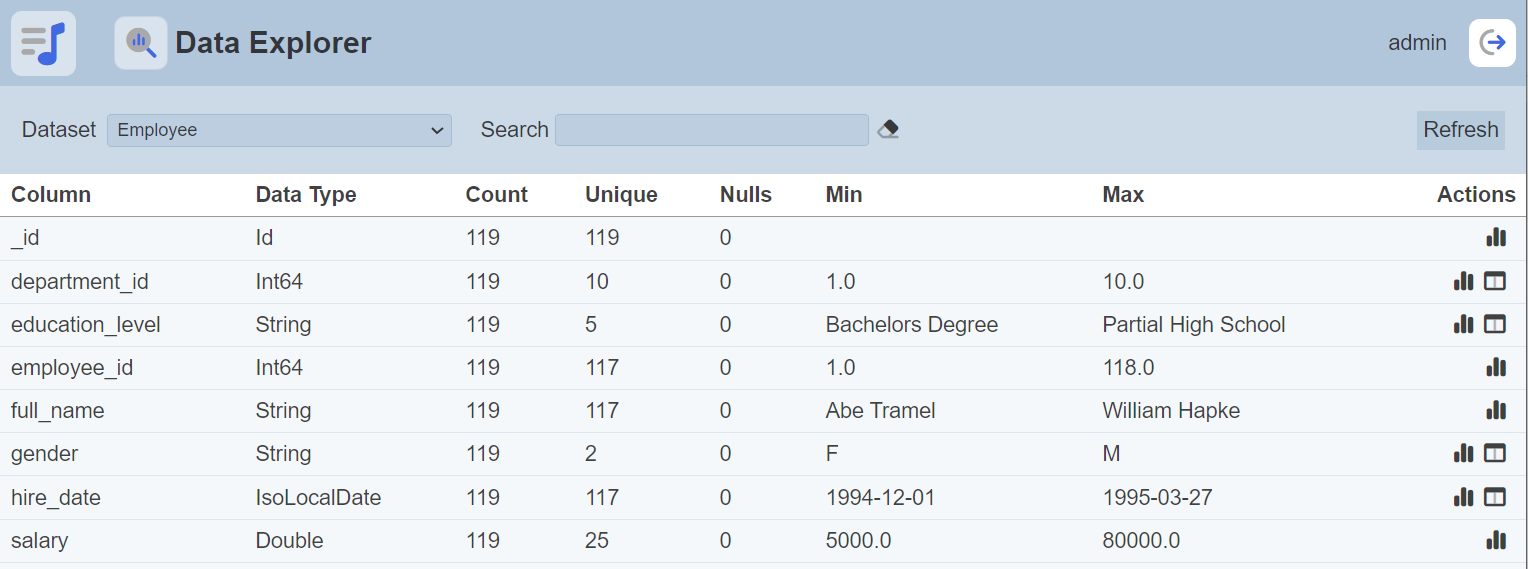Click the Unique column header

pyautogui.click(x=621, y=195)
